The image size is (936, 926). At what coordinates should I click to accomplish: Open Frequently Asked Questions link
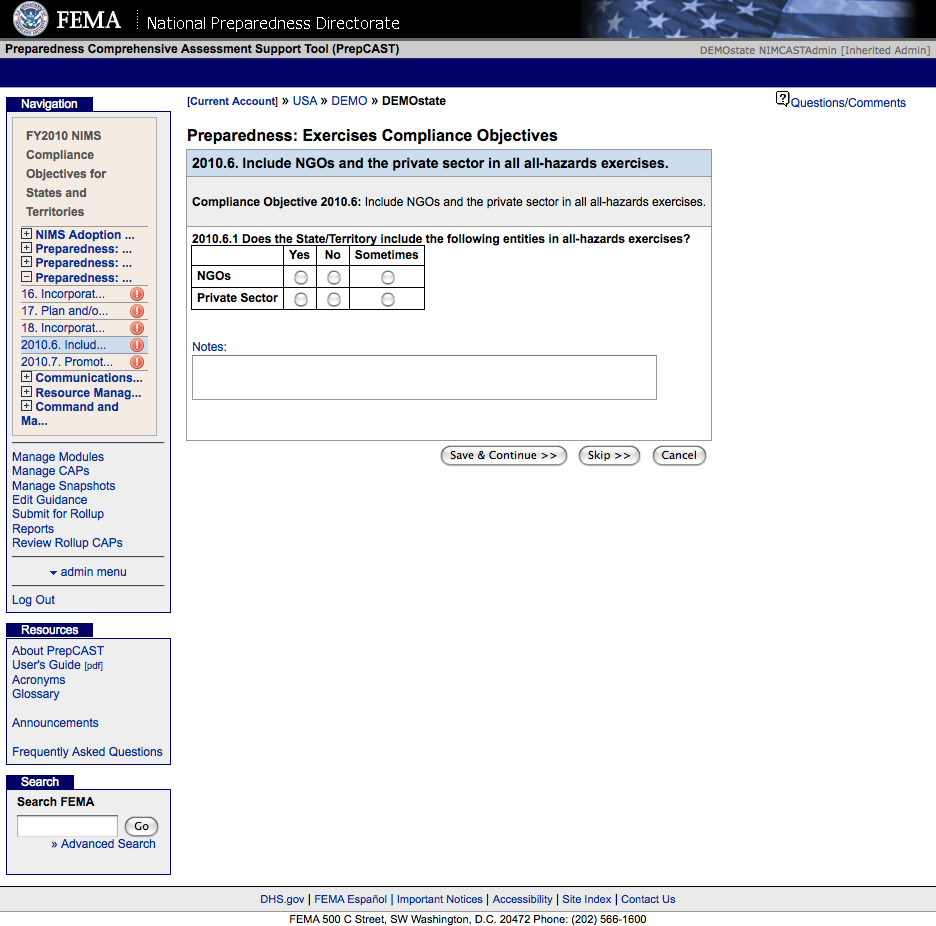click(x=87, y=752)
